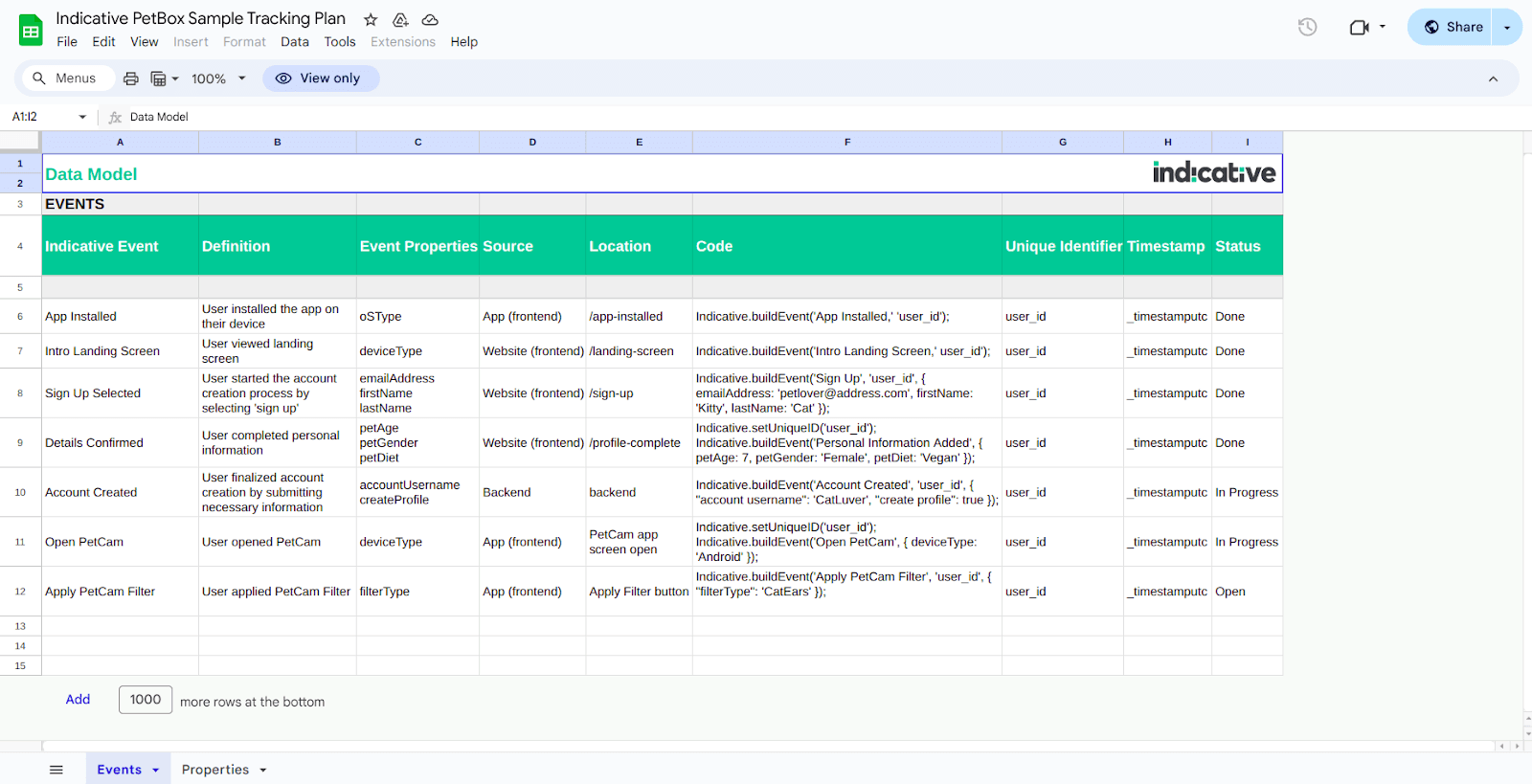
Task: Open the Help menu
Action: click(x=464, y=42)
